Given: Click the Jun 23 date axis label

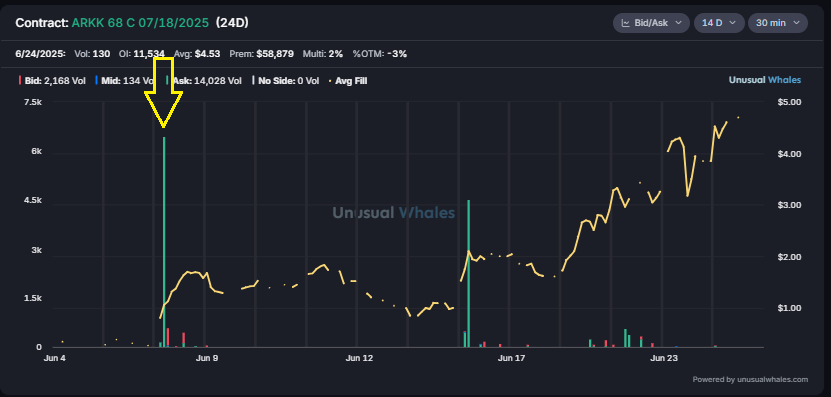Looking at the screenshot, I should (x=664, y=358).
